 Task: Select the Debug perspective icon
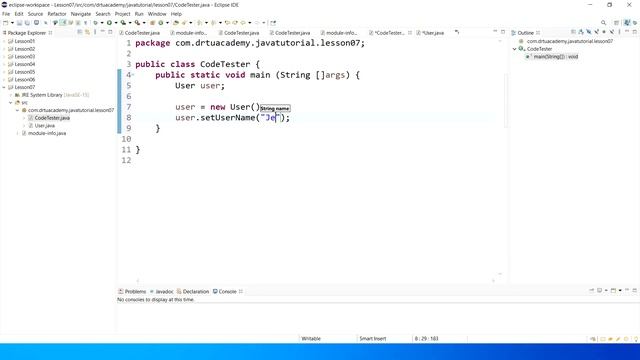(x=635, y=23)
